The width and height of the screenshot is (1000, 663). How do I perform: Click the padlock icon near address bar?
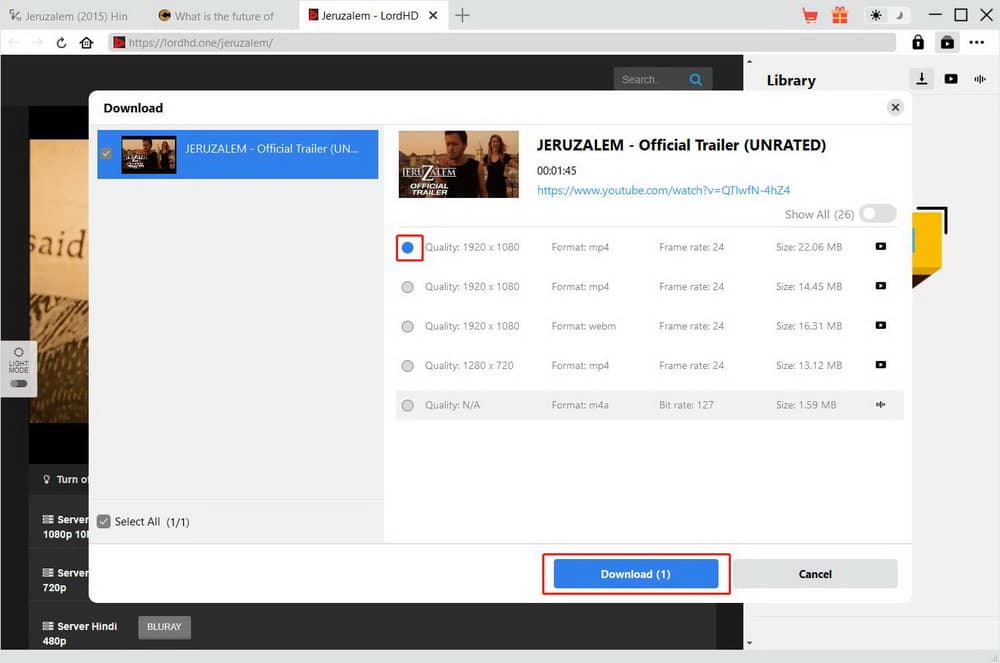918,43
